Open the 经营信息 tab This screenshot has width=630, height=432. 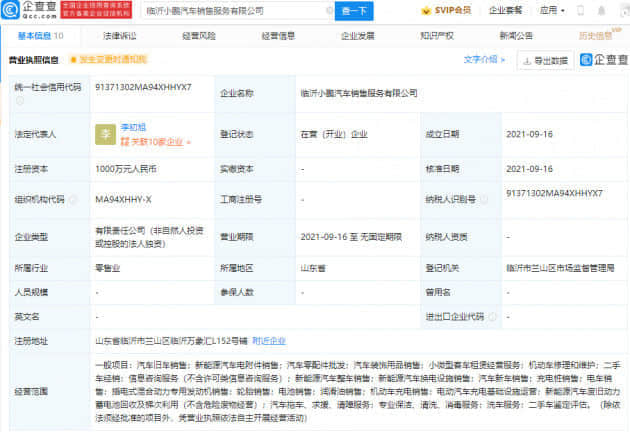click(278, 36)
